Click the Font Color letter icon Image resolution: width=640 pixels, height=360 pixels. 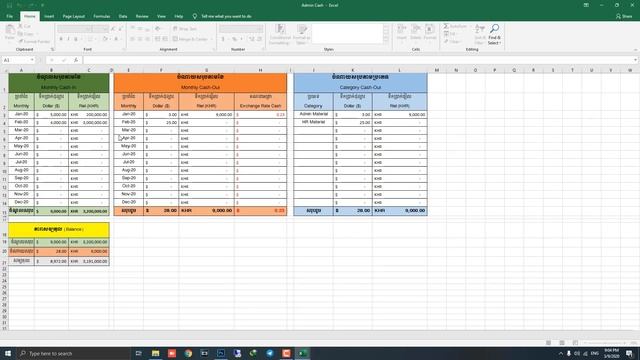(x=116, y=39)
